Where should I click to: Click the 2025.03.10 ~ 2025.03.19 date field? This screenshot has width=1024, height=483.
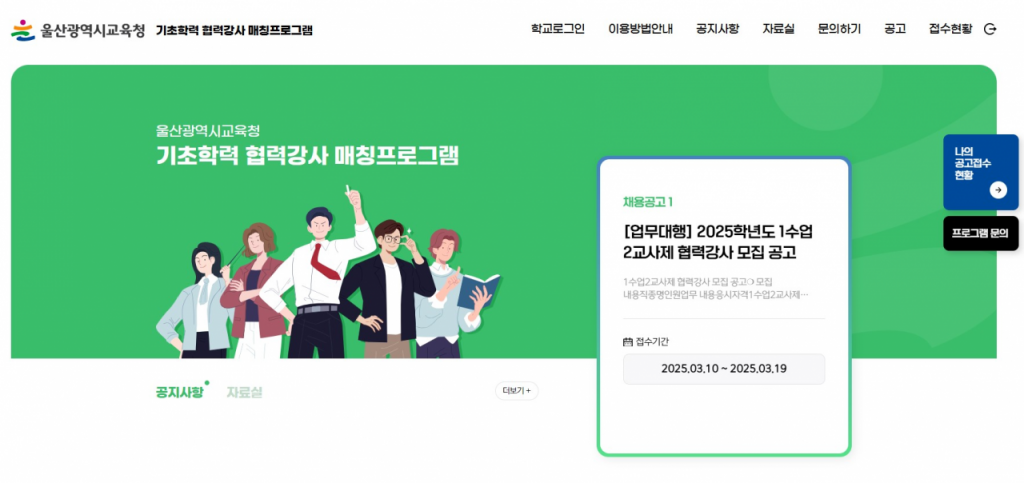point(724,369)
